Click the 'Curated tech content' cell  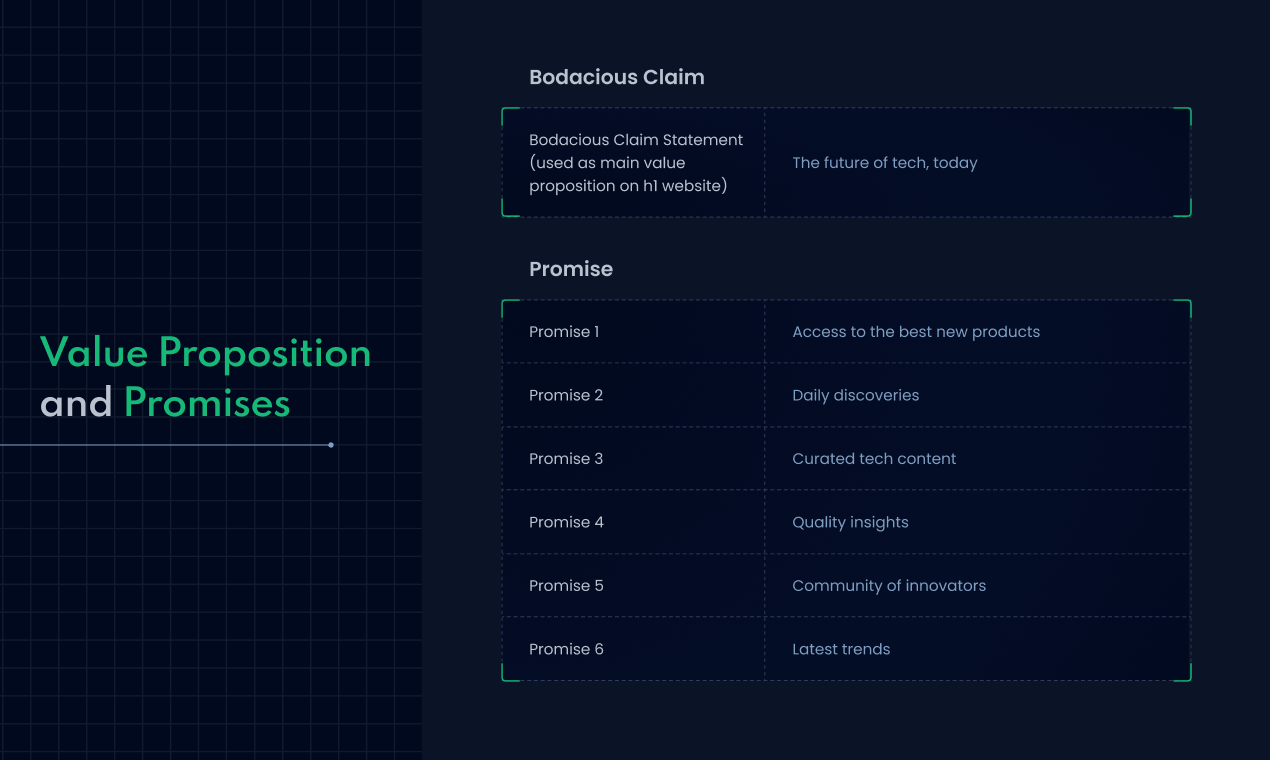point(978,458)
